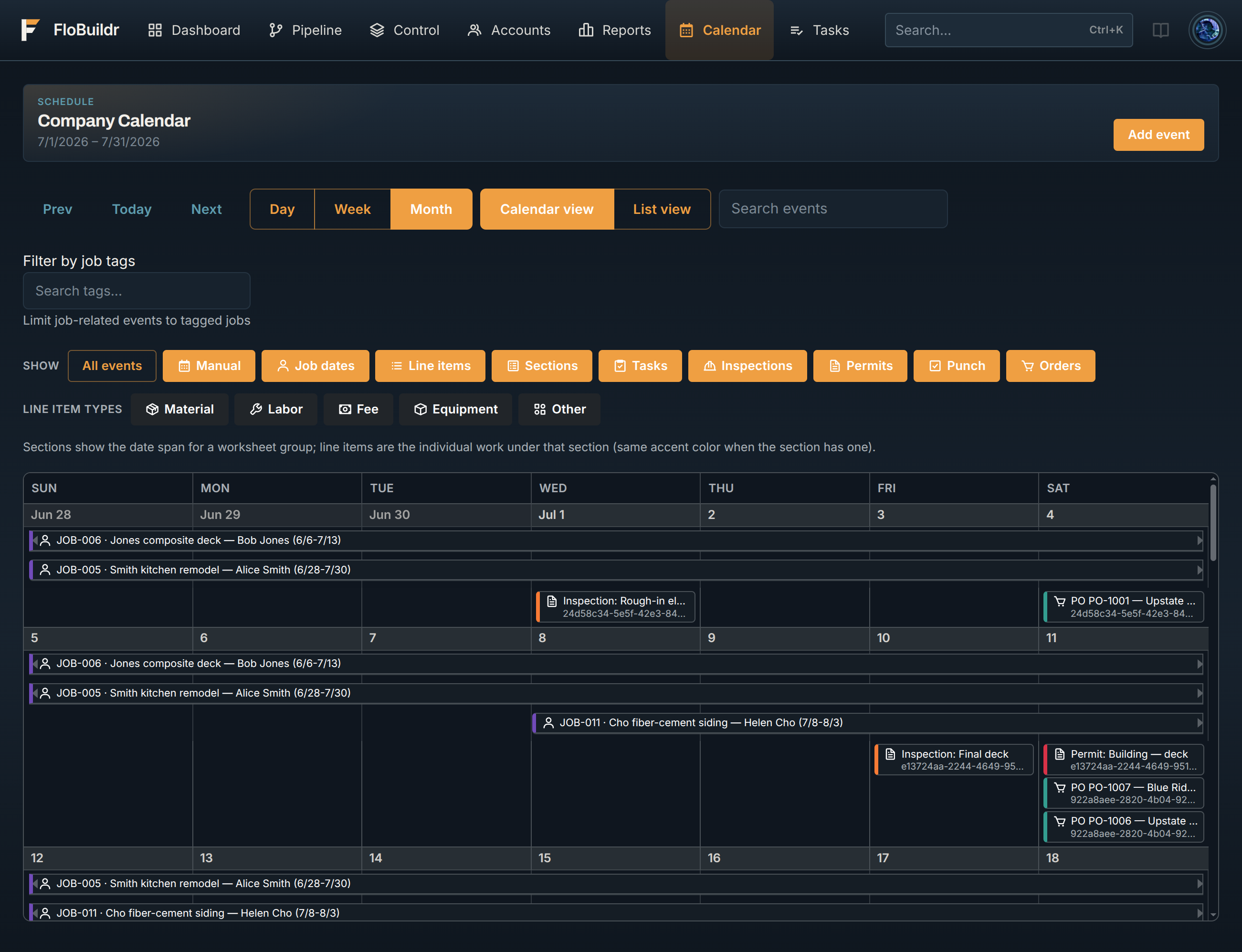This screenshot has width=1242, height=952.
Task: Open the Control page
Action: coord(405,30)
